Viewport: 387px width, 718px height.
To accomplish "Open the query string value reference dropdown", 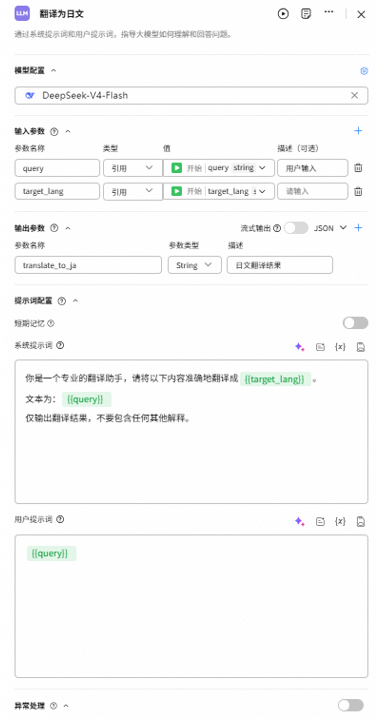I will (219, 168).
